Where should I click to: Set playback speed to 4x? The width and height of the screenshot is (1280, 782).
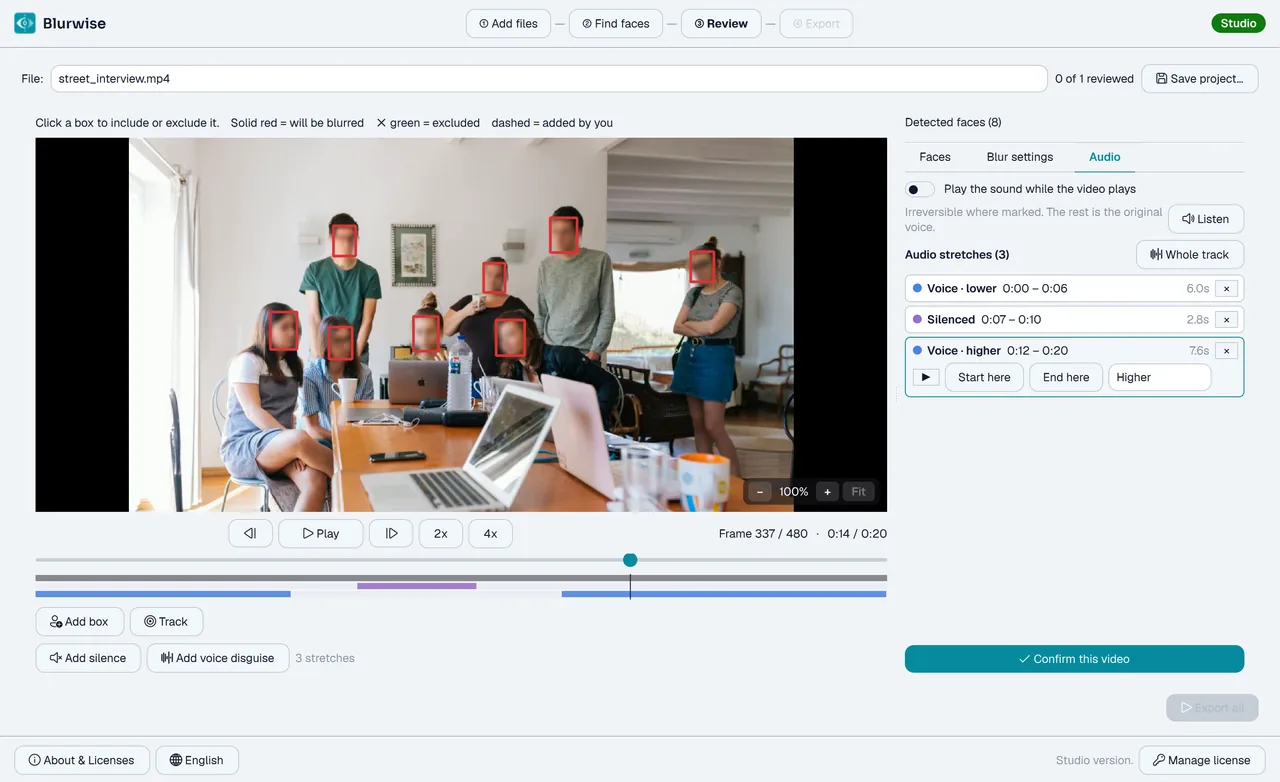[490, 533]
